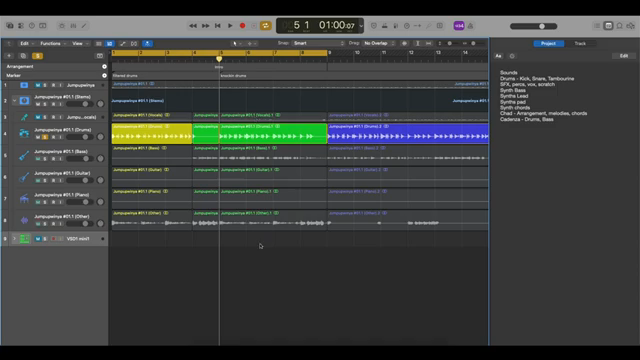Toggle the yellow global Solo button
This screenshot has width=640, height=360.
coord(38,56)
